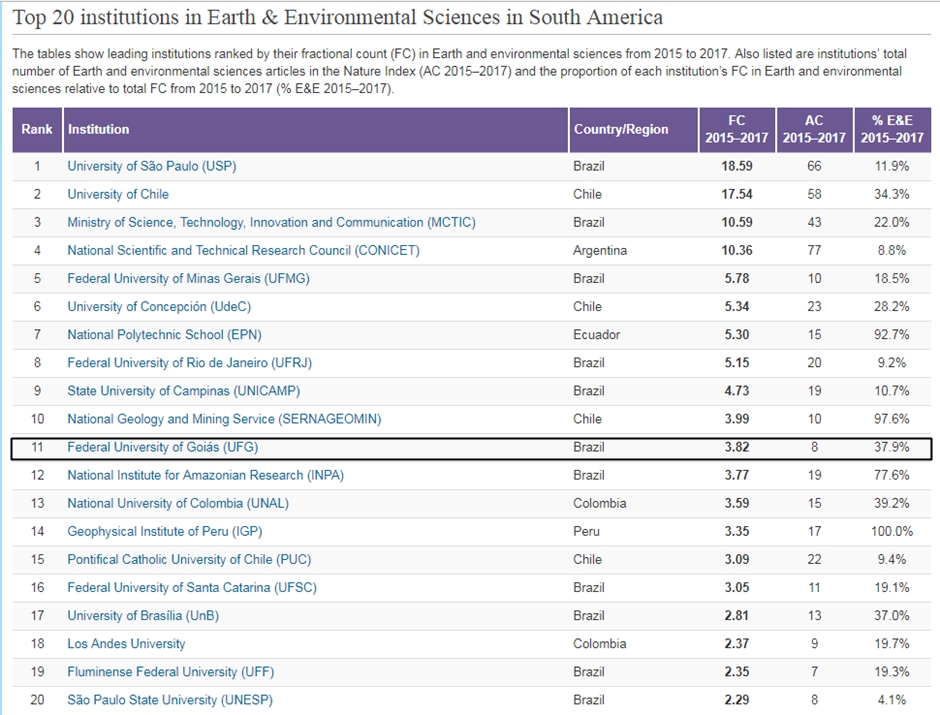940x715 pixels.
Task: Sort by AC 2015–2017 column header
Action: 814,129
